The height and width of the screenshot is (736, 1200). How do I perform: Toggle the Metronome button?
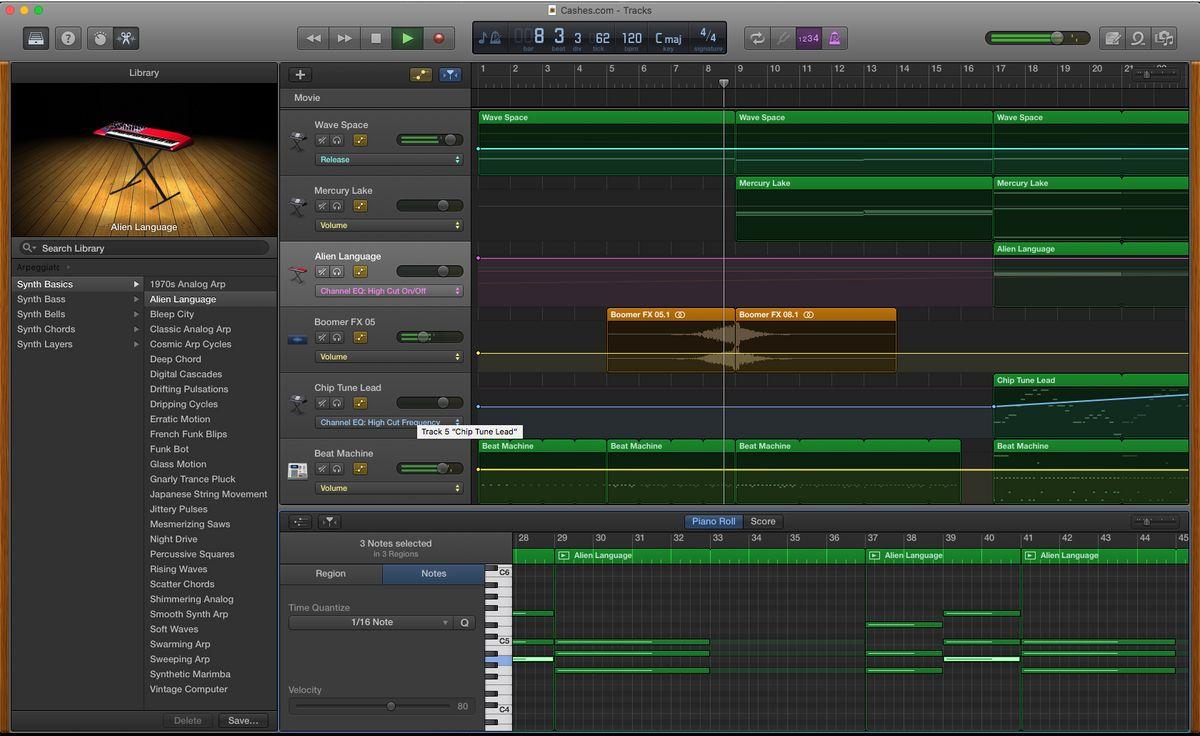(834, 38)
